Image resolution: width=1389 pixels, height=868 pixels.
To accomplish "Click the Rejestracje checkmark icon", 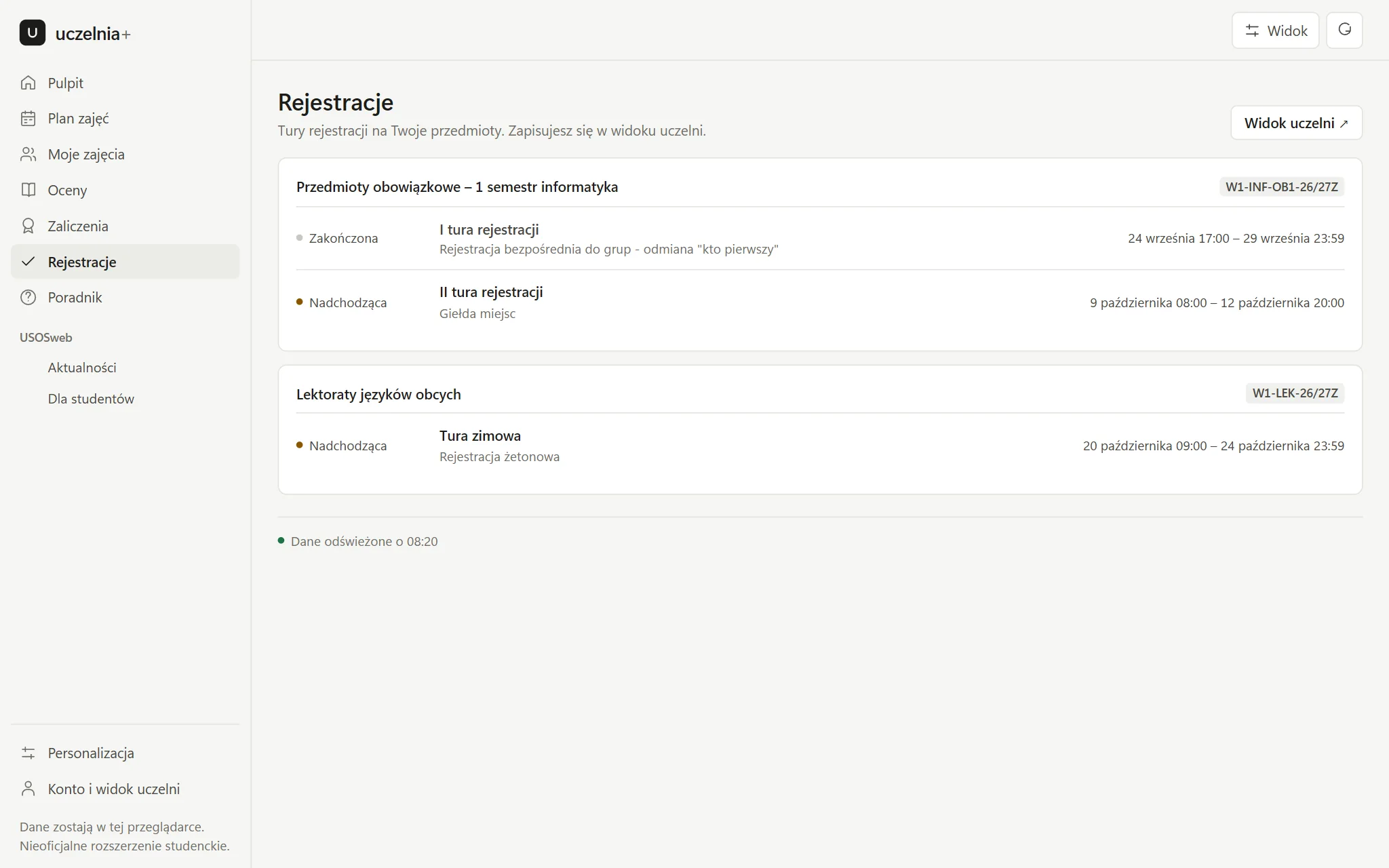I will (x=28, y=262).
